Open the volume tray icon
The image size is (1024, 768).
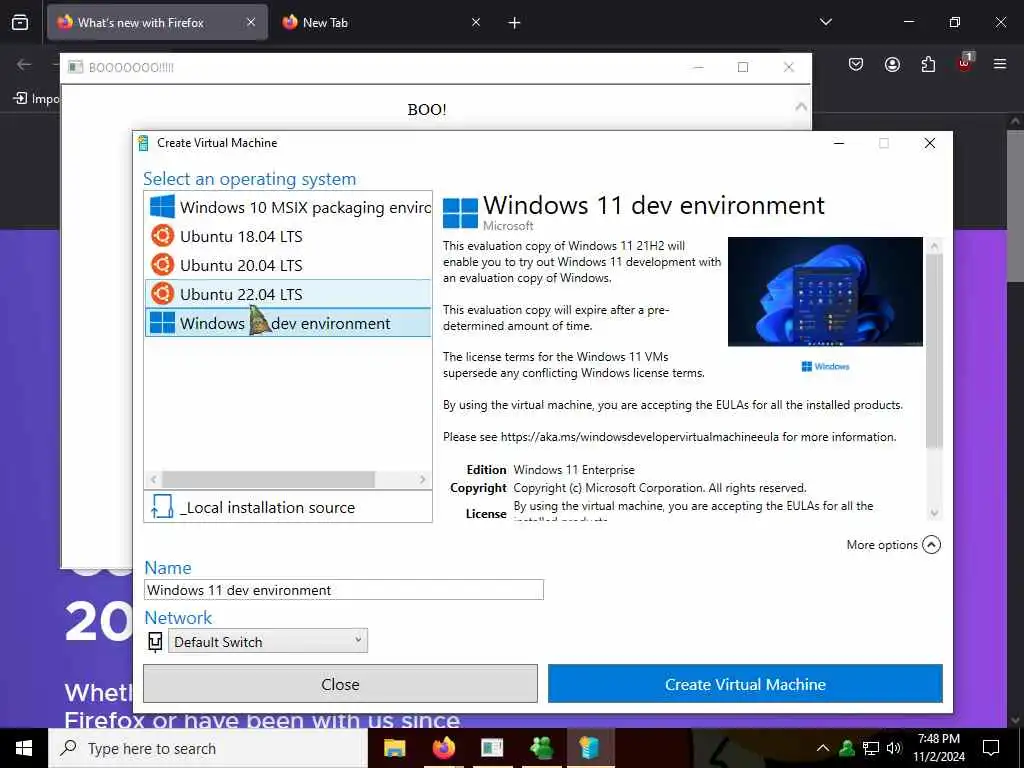pyautogui.click(x=894, y=748)
